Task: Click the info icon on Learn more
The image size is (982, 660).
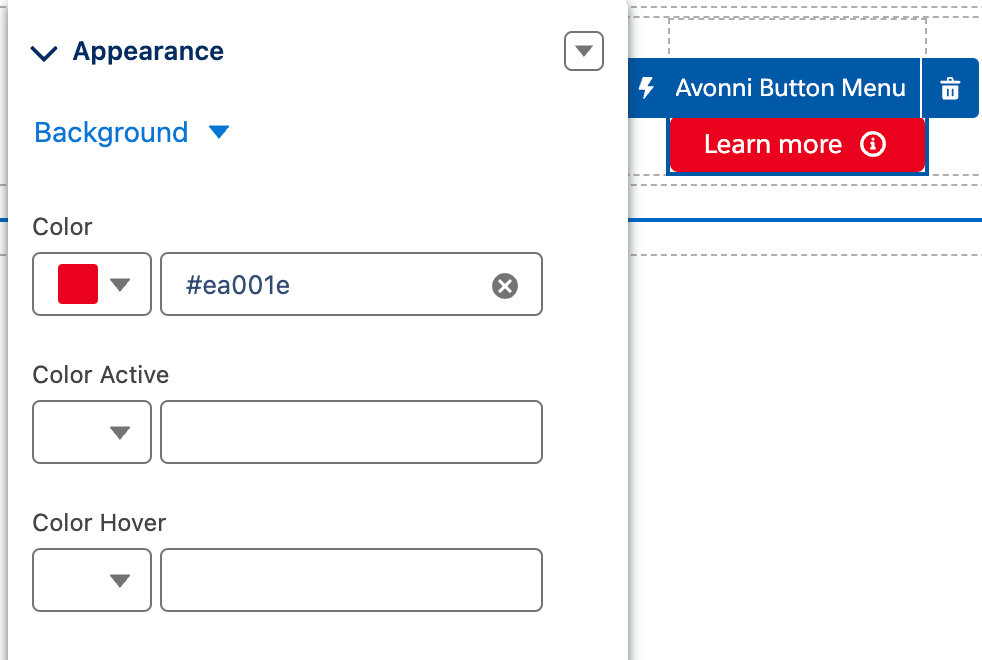Action: click(873, 145)
